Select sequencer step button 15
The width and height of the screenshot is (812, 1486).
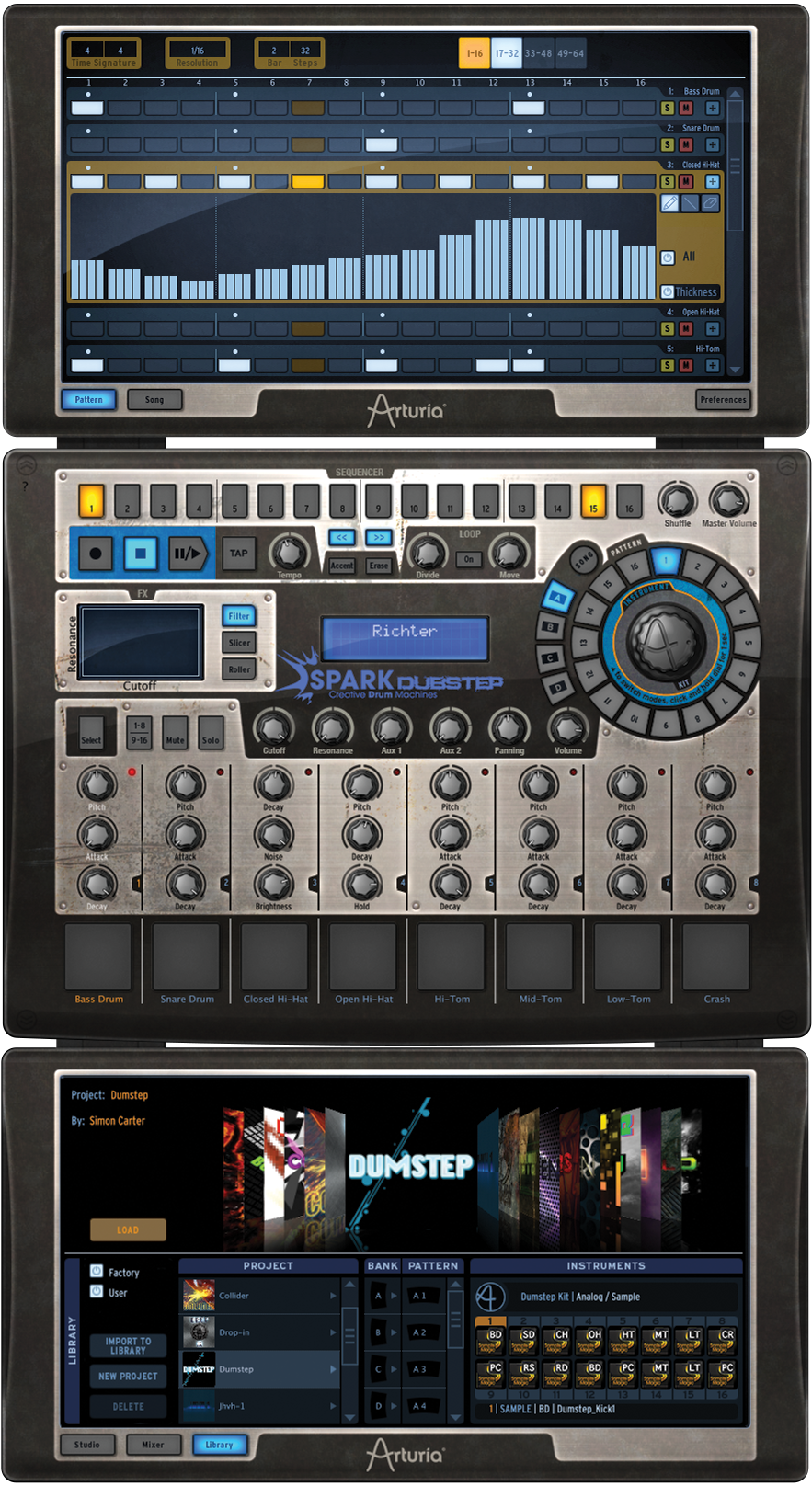(593, 501)
